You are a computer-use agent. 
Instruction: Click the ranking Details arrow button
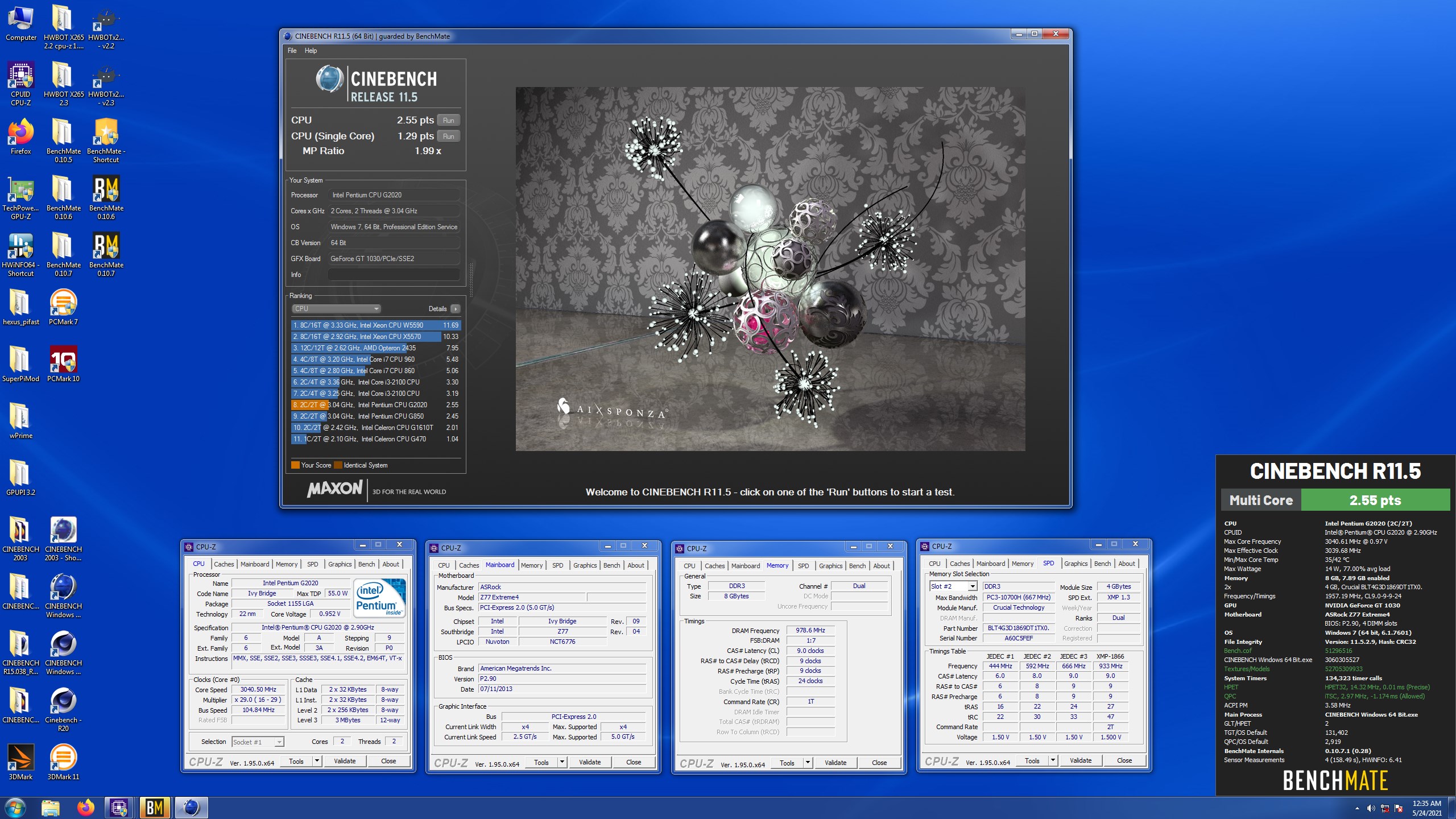point(455,309)
